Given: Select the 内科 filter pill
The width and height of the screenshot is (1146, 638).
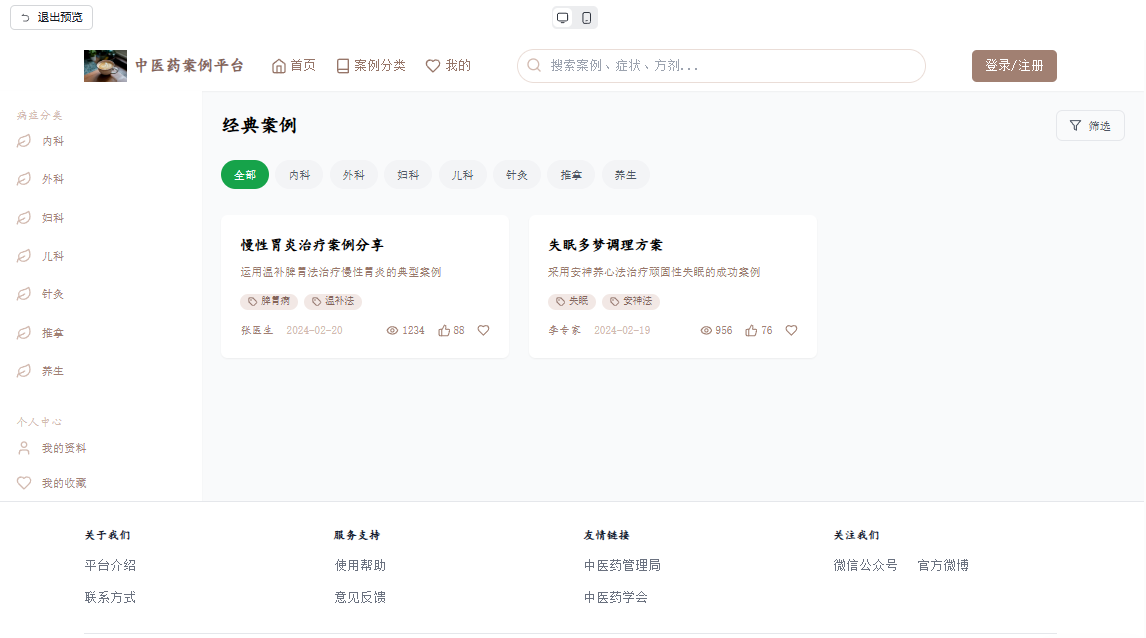Looking at the screenshot, I should 300,175.
